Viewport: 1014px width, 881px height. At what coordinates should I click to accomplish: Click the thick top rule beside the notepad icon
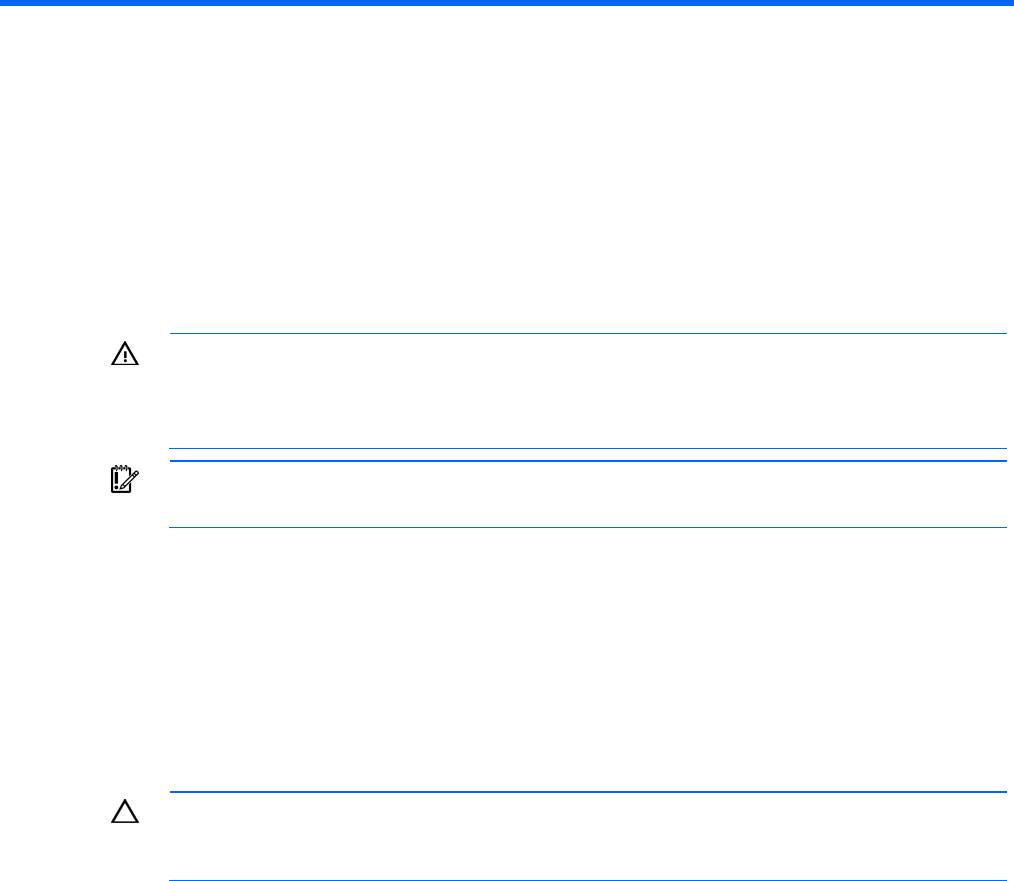click(588, 461)
